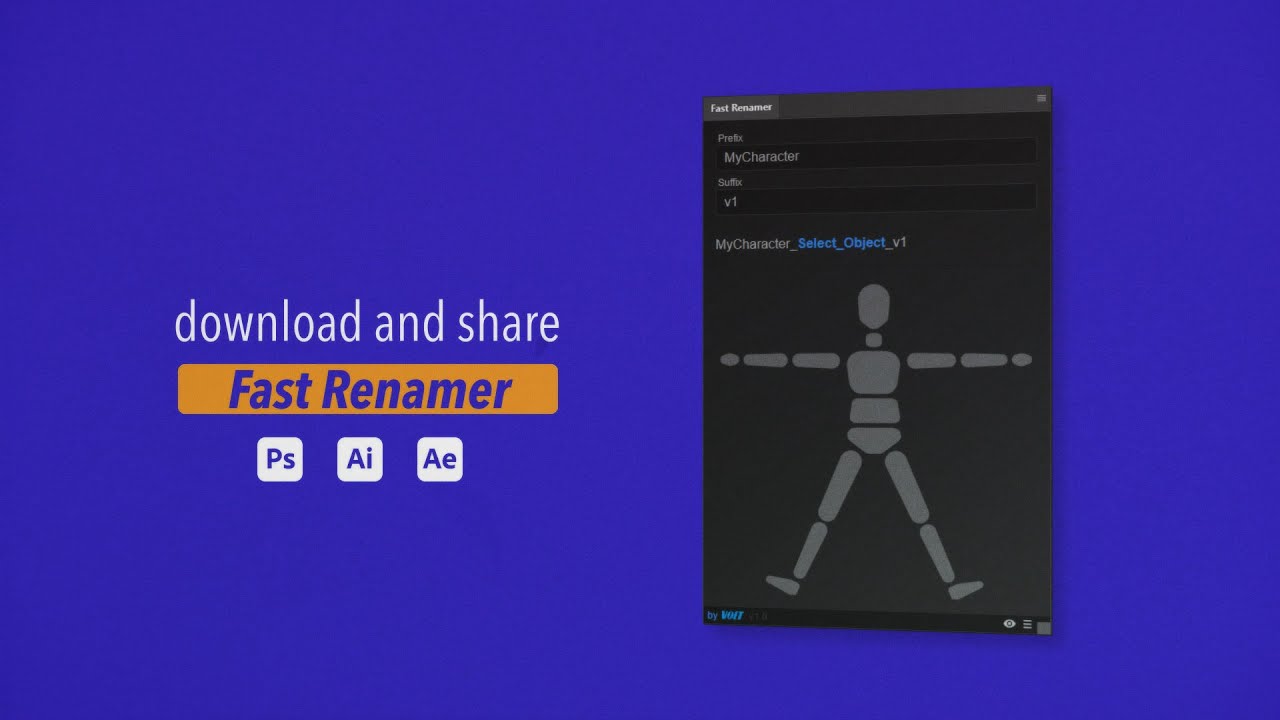Select the hand at the far left of figure
Viewport: 1280px width, 720px height.
730,359
